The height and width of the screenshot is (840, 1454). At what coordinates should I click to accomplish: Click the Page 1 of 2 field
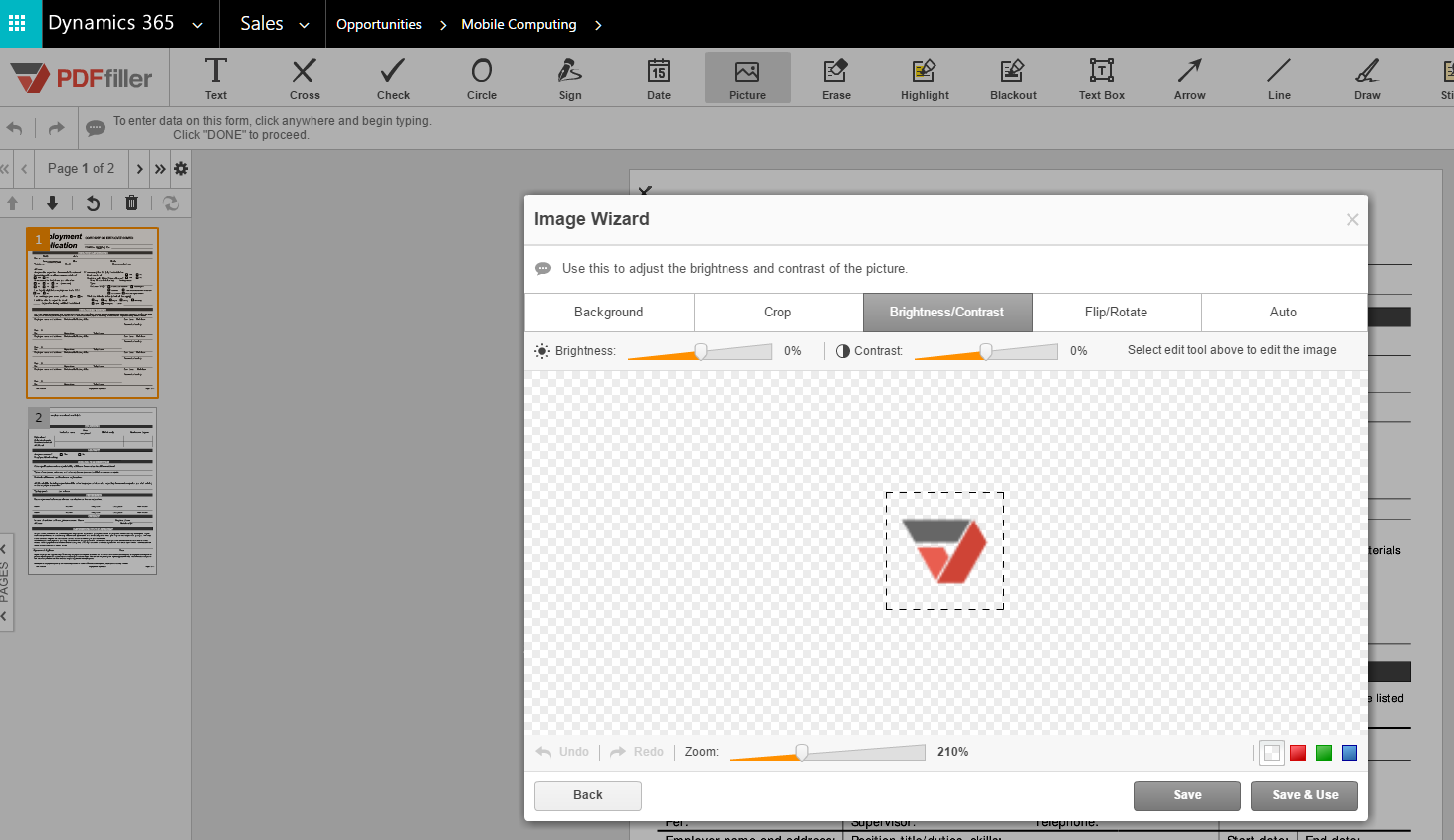click(x=82, y=169)
